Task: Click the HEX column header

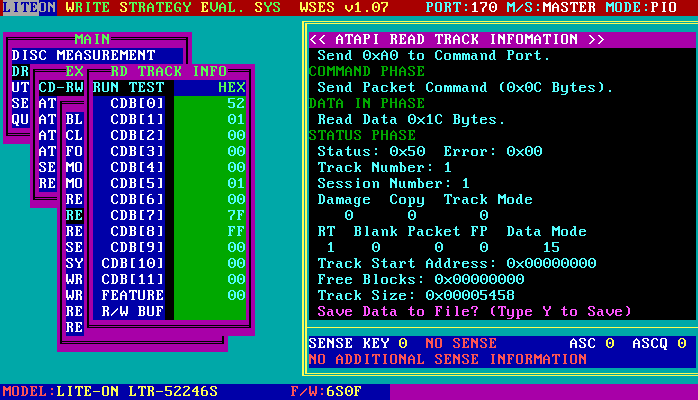Action: (x=230, y=87)
